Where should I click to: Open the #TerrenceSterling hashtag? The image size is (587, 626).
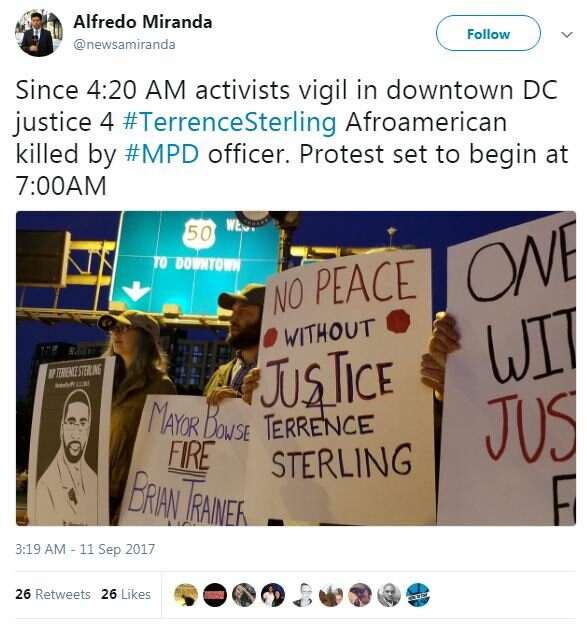(x=230, y=122)
